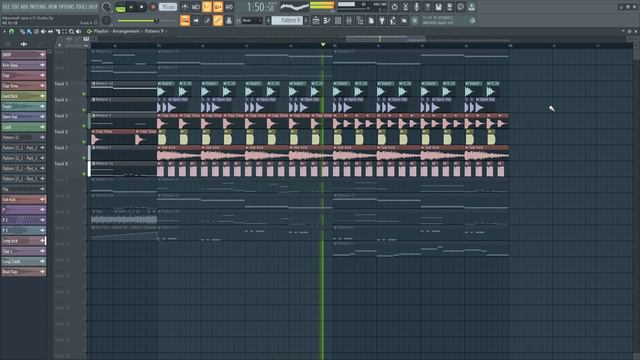Select the playlist mute tool
Viewport: 640px width, 360px height.
pos(43,31)
